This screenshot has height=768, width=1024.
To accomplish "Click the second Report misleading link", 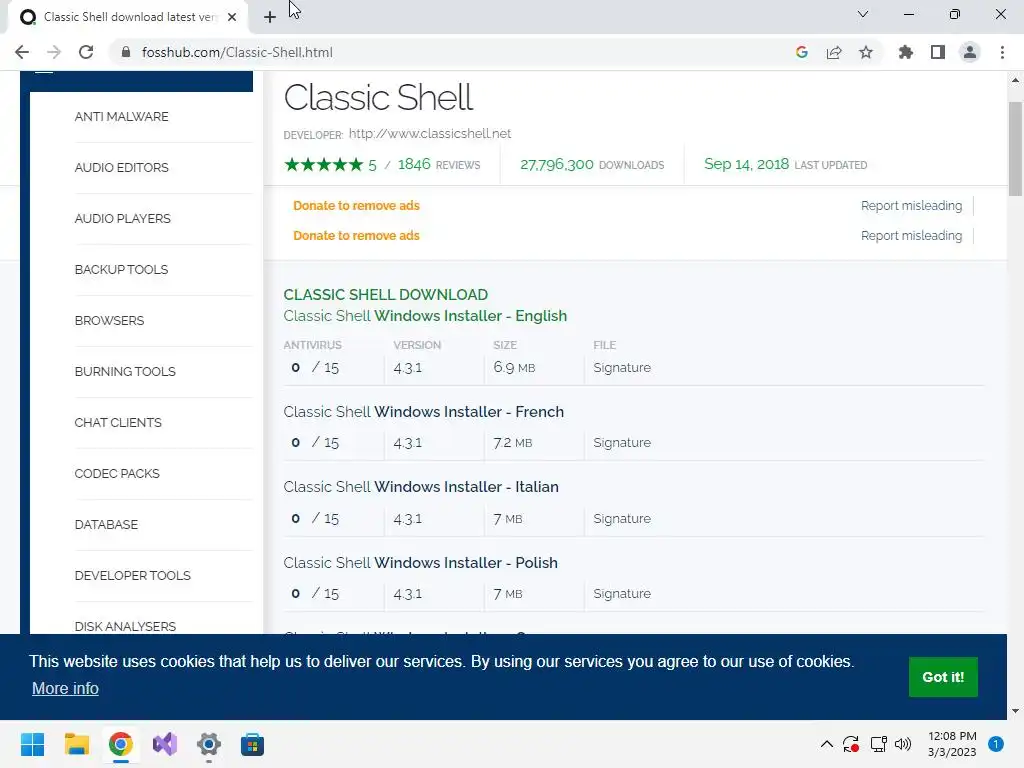I will click(911, 235).
